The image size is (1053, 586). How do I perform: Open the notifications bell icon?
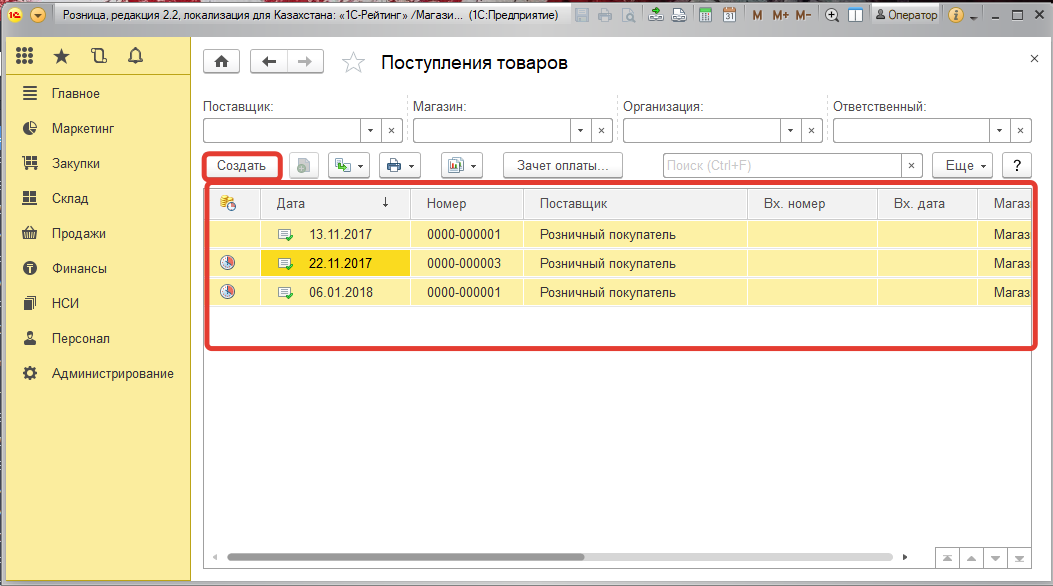tap(135, 57)
